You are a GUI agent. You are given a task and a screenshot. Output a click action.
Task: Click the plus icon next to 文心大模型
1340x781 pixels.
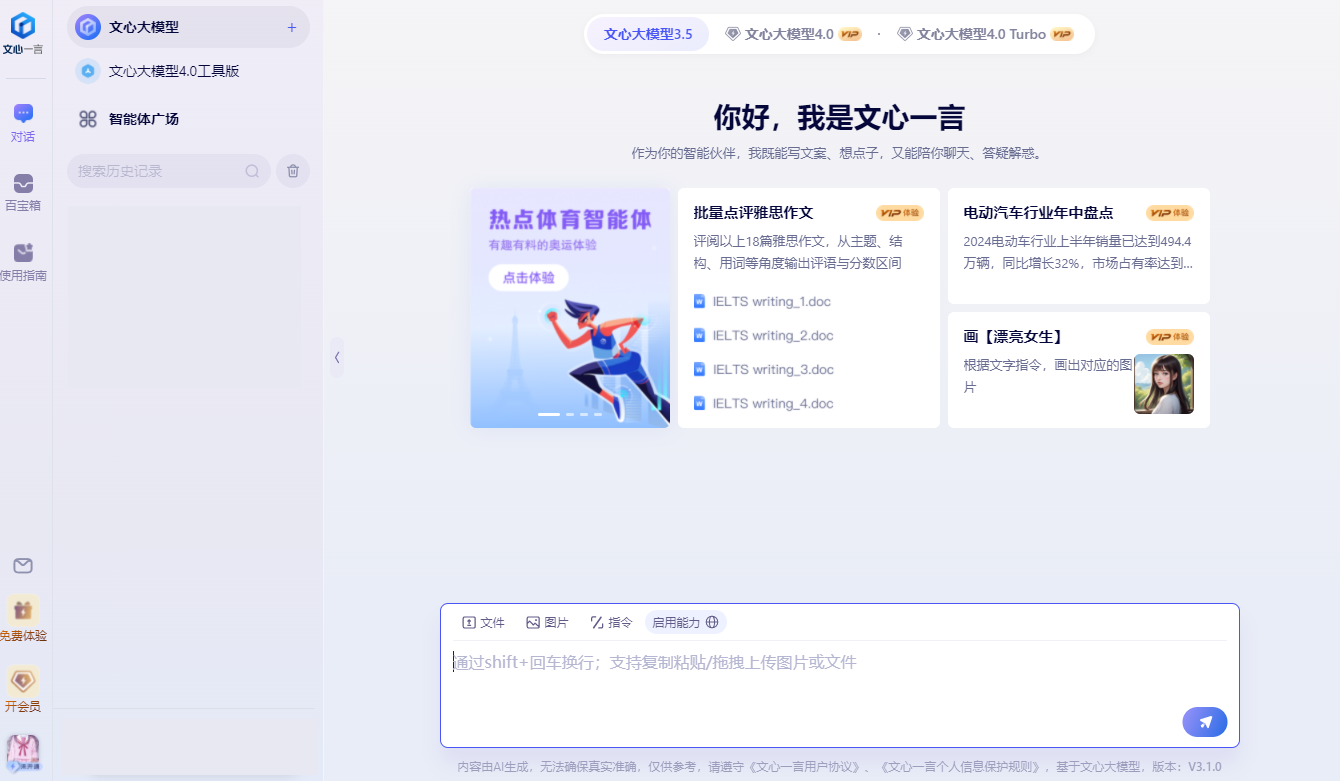(x=292, y=28)
